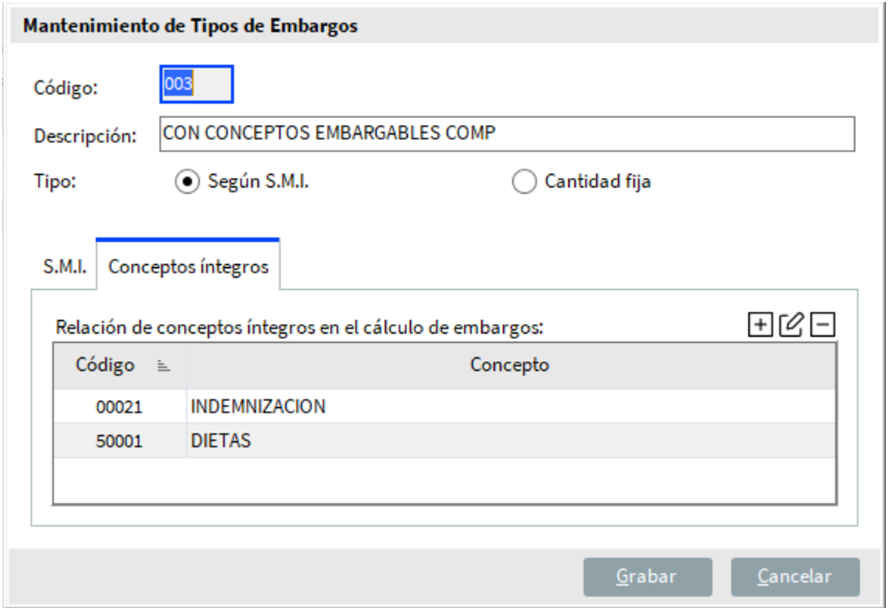Click the sort indicator icon beside Código header

point(164,366)
